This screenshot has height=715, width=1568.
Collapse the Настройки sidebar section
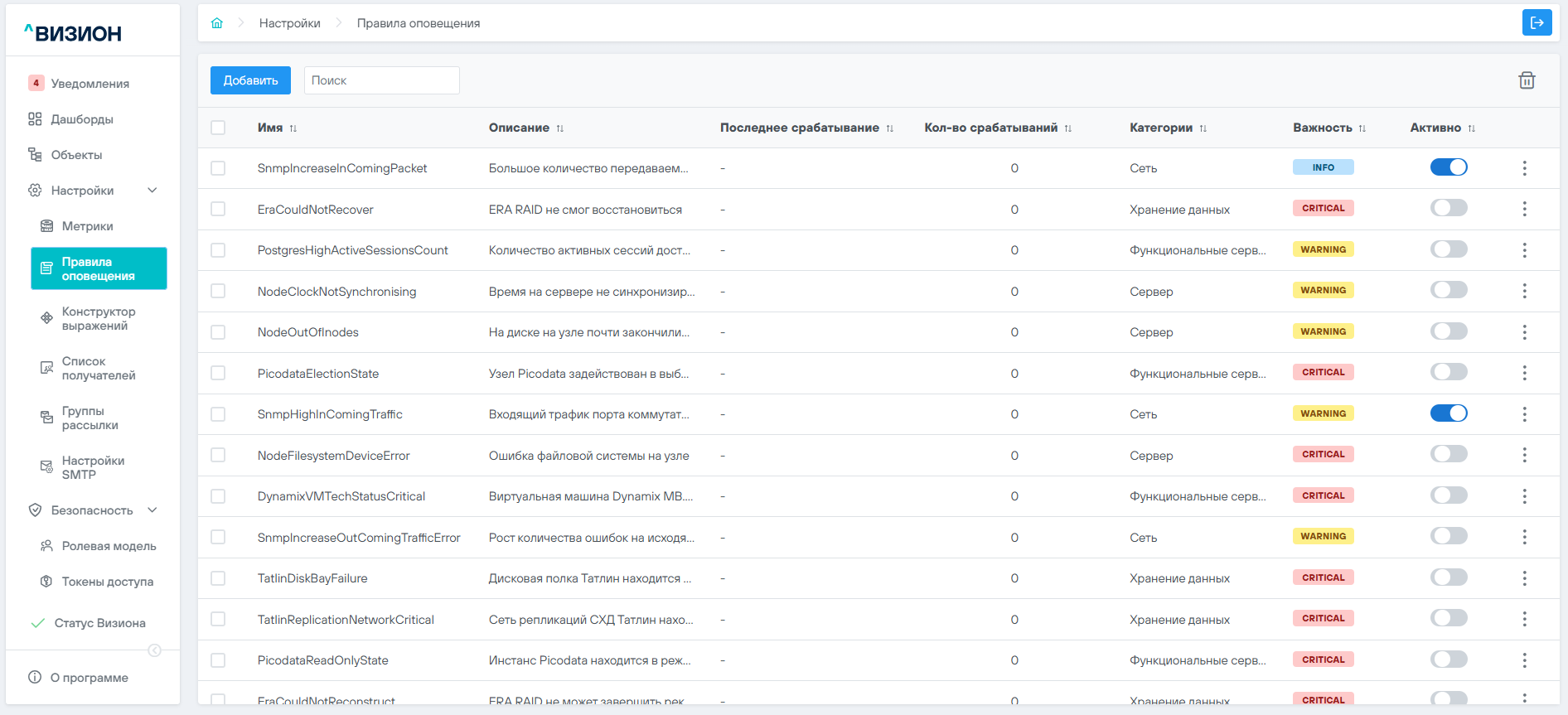coord(152,191)
